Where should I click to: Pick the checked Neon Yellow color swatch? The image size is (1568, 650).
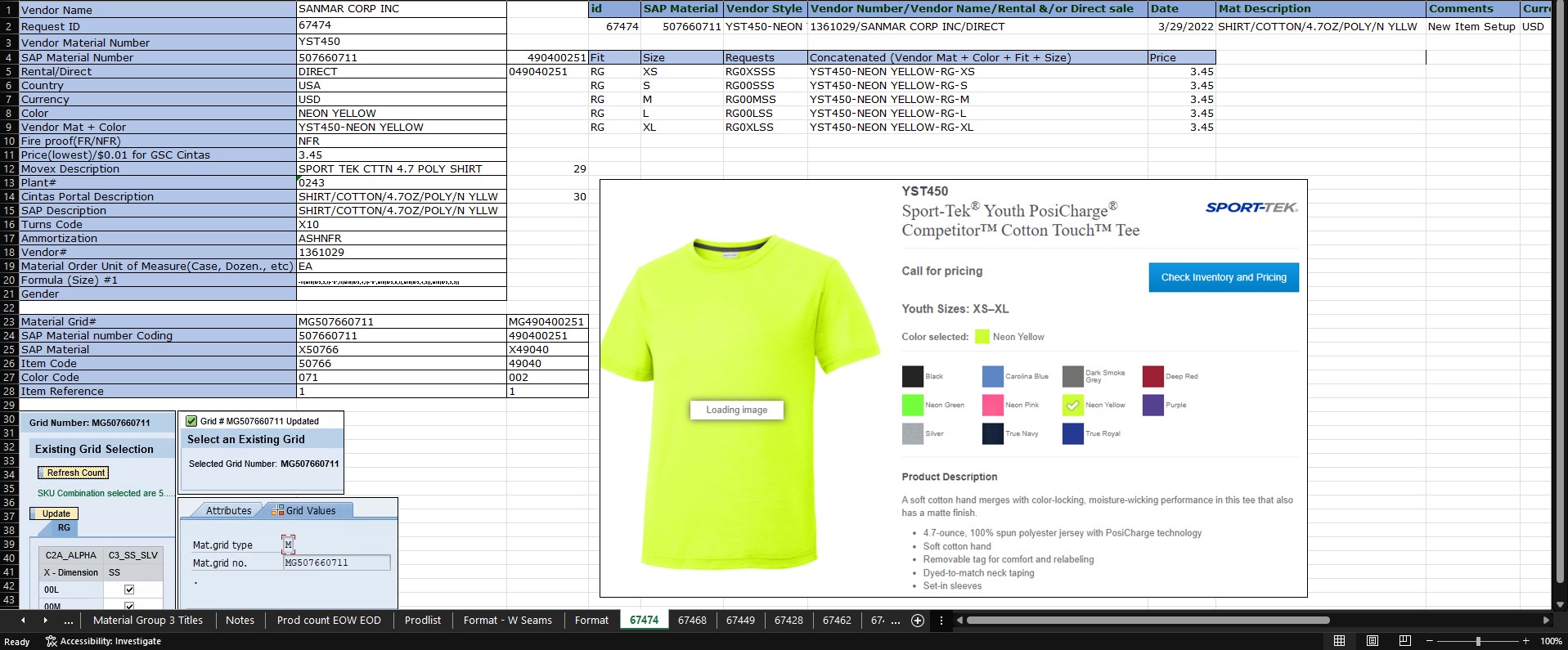point(1072,405)
